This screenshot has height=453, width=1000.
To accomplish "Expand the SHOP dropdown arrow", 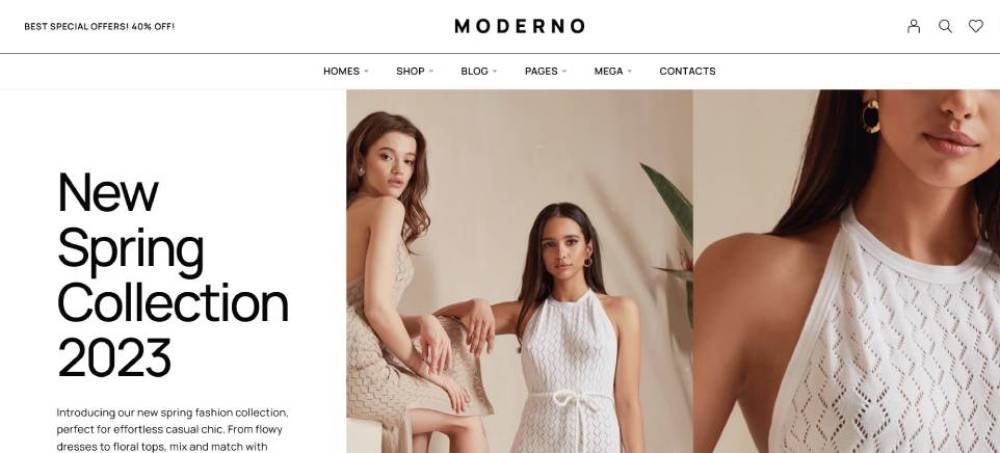I will coord(431,71).
